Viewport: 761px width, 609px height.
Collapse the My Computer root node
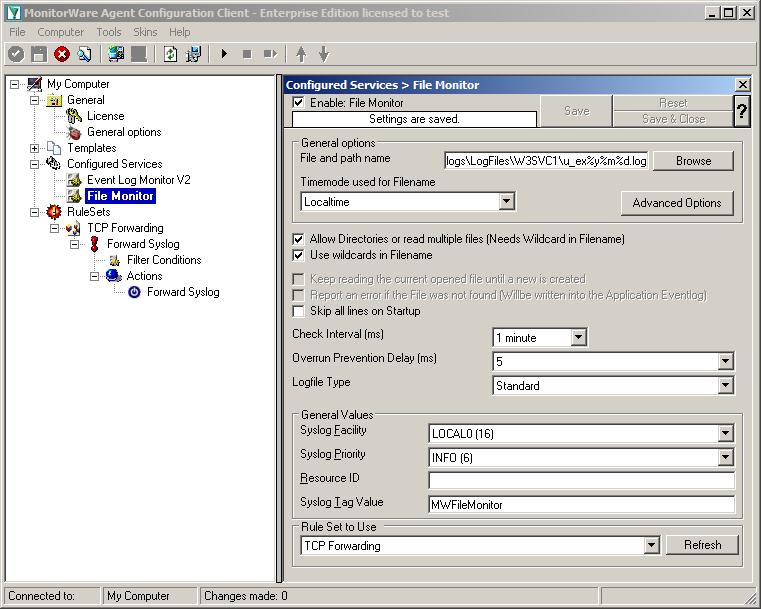[x=15, y=84]
